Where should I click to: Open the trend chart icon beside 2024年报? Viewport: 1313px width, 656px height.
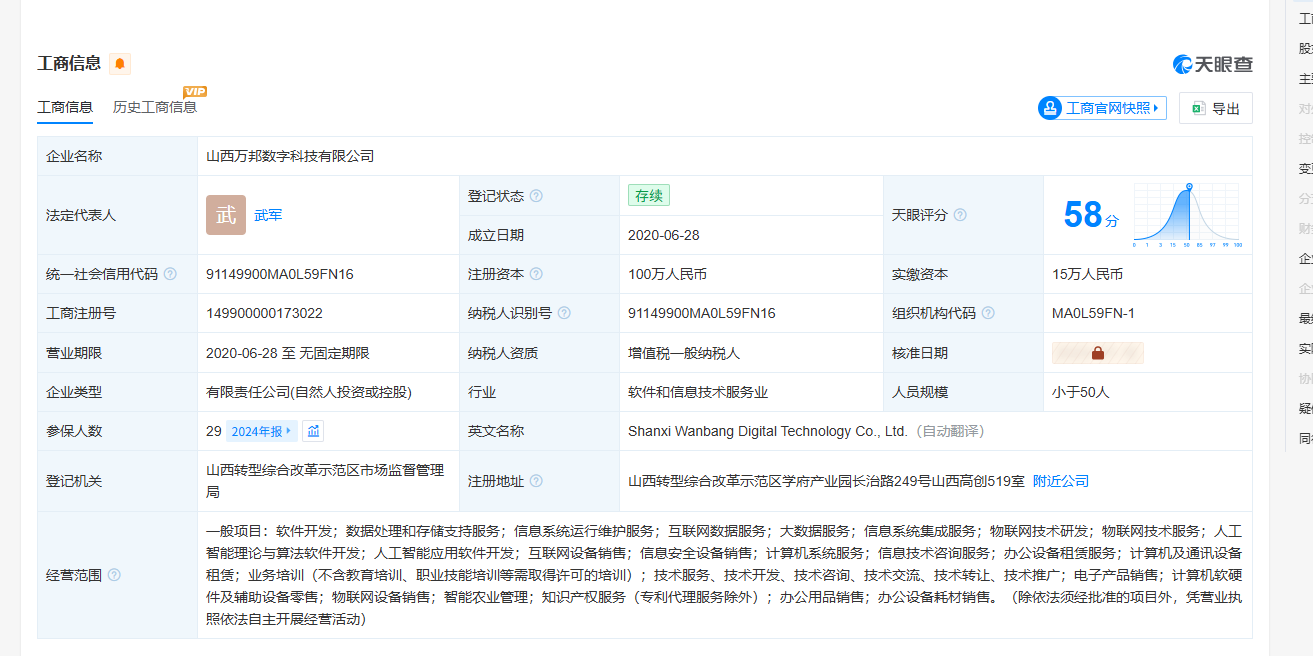(314, 431)
